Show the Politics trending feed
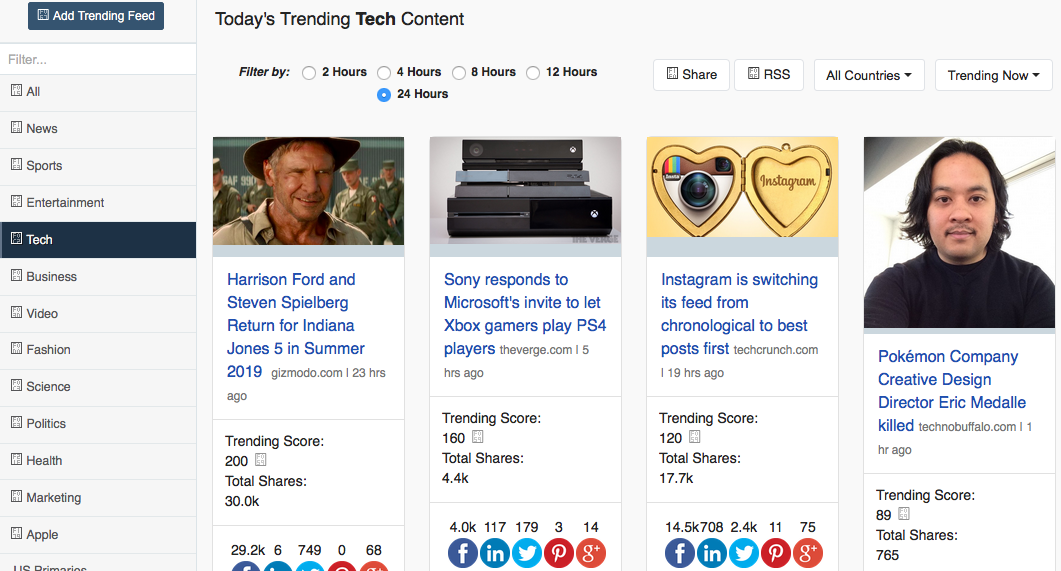The height and width of the screenshot is (571, 1061). pyautogui.click(x=98, y=424)
